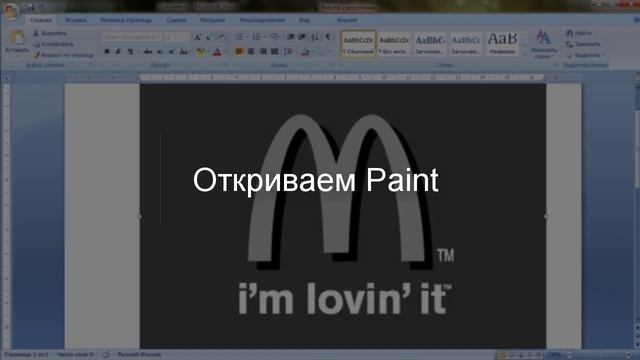Viewport: 640px width, 360px height.
Task: Click the horizontal ruler above the page
Action: tap(342, 77)
